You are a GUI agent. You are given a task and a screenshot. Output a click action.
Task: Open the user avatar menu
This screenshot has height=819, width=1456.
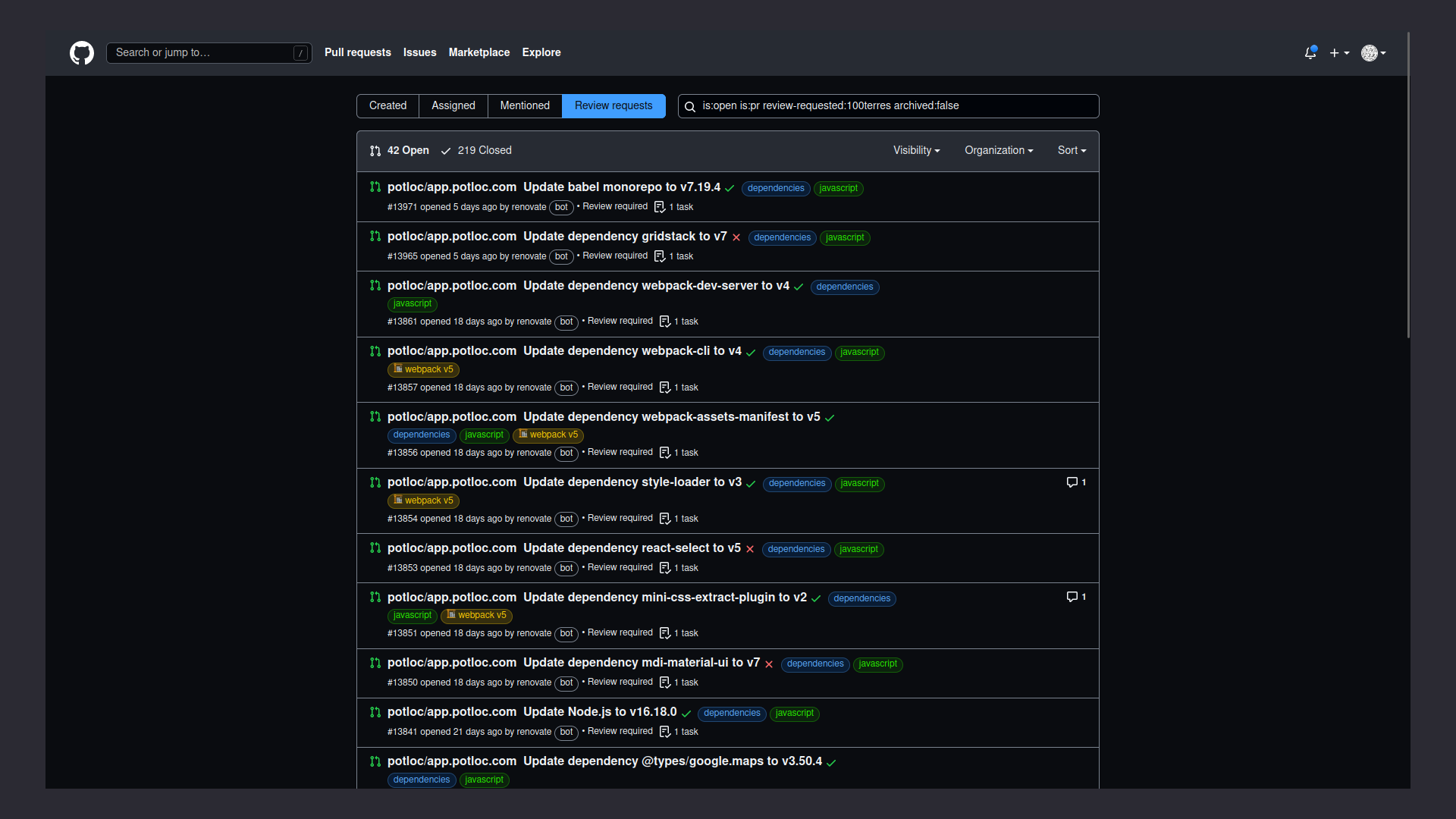1373,53
